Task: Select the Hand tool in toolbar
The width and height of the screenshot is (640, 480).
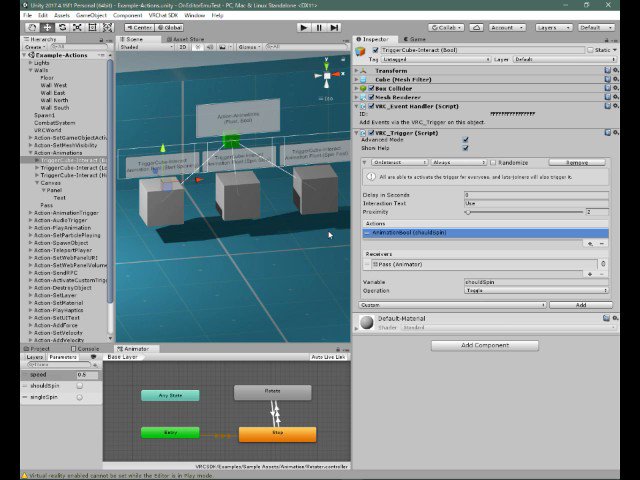Action: coord(32,27)
